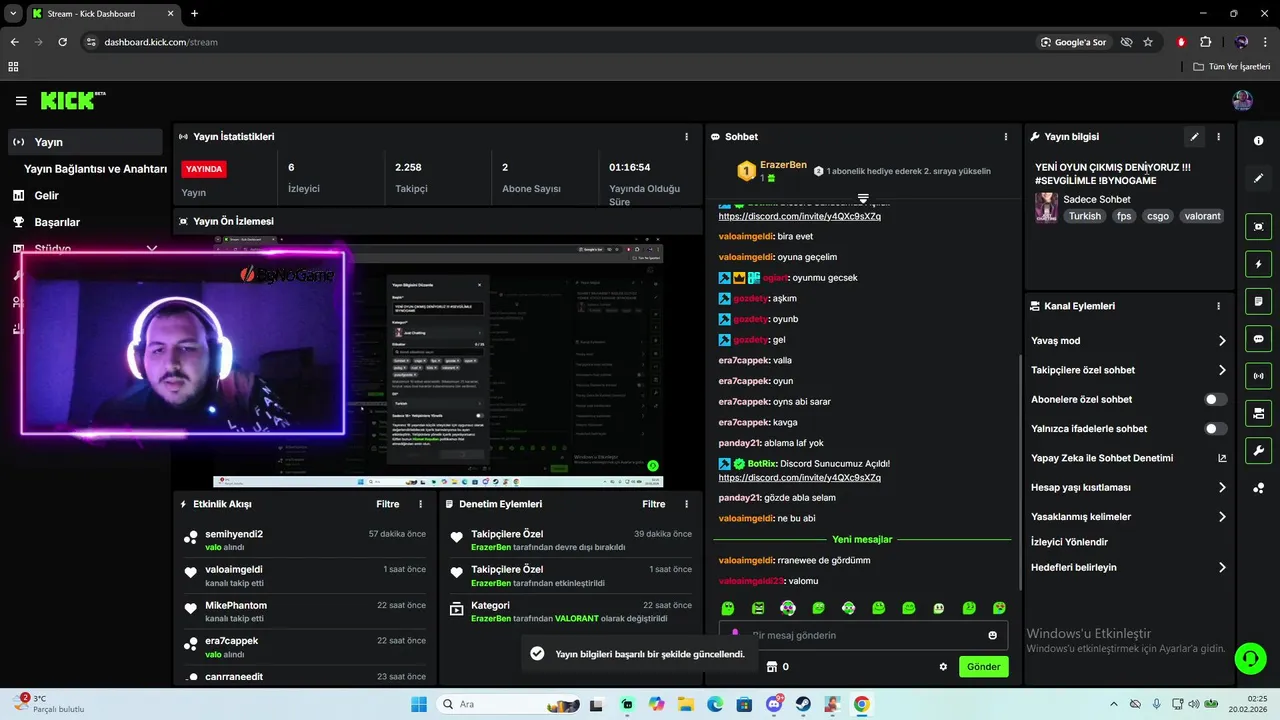The width and height of the screenshot is (1280, 720).
Task: Open chat settings gear icon
Action: pyautogui.click(x=943, y=667)
